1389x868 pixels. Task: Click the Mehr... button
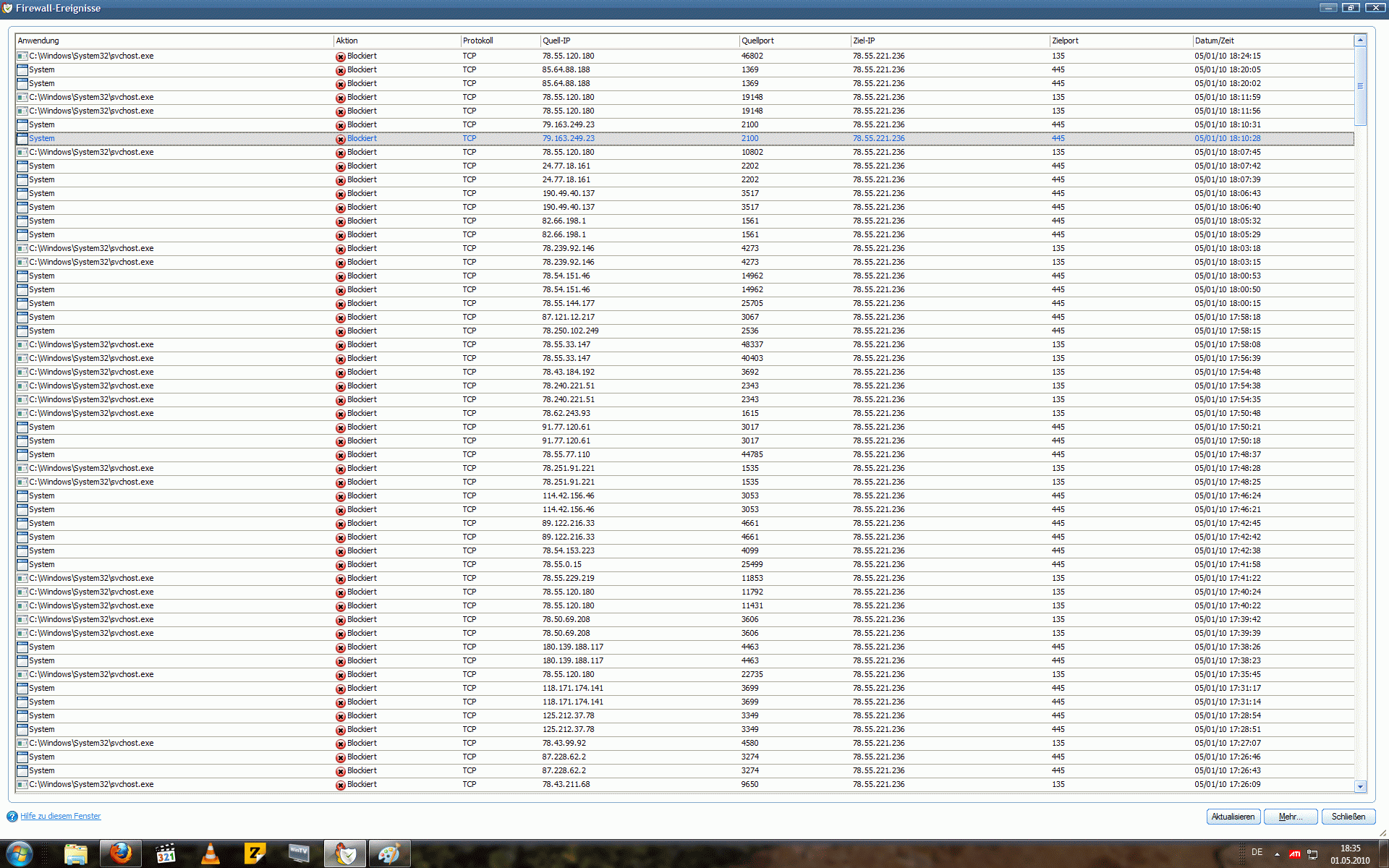tap(1290, 817)
